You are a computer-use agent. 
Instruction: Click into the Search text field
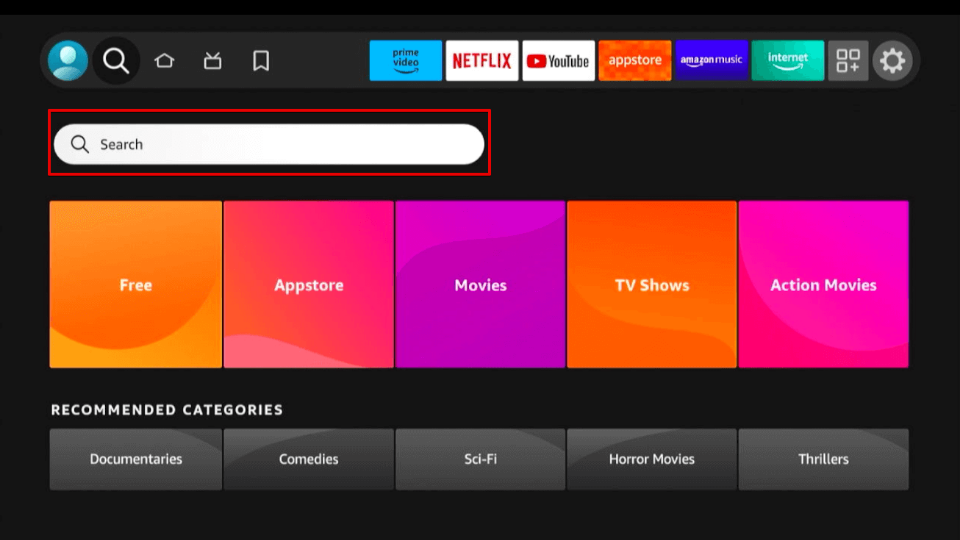[x=269, y=144]
